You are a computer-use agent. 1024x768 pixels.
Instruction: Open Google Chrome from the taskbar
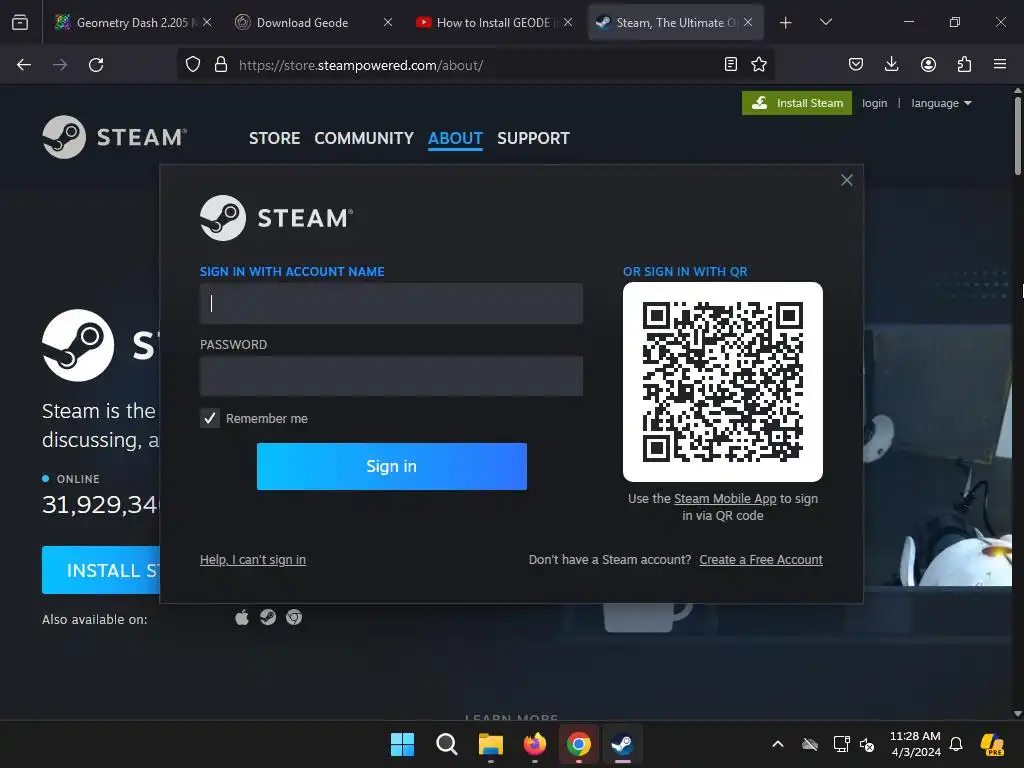(579, 744)
